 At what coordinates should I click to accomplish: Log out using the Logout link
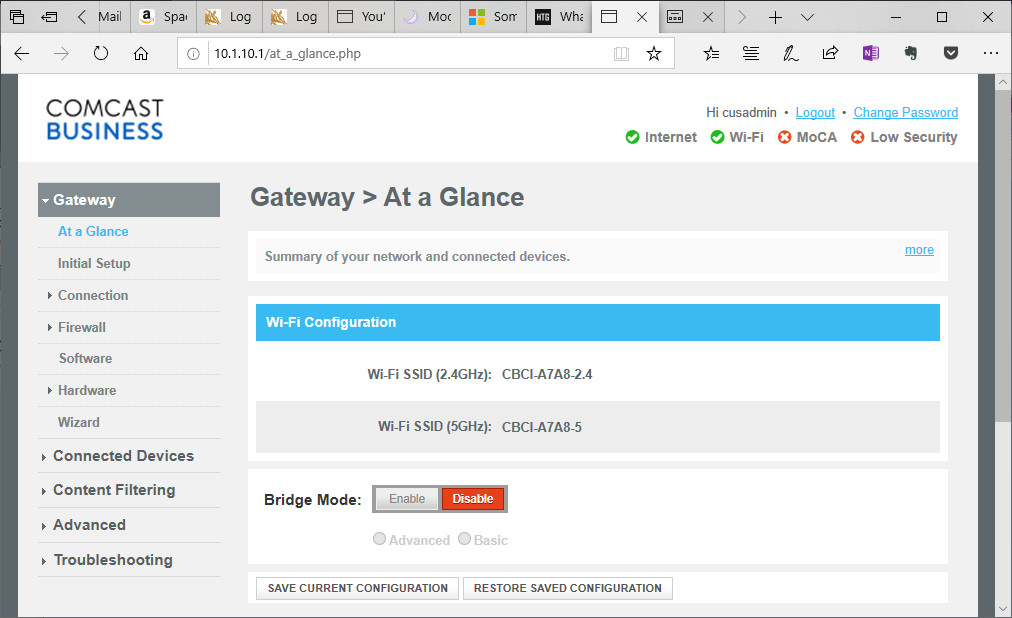coord(815,112)
